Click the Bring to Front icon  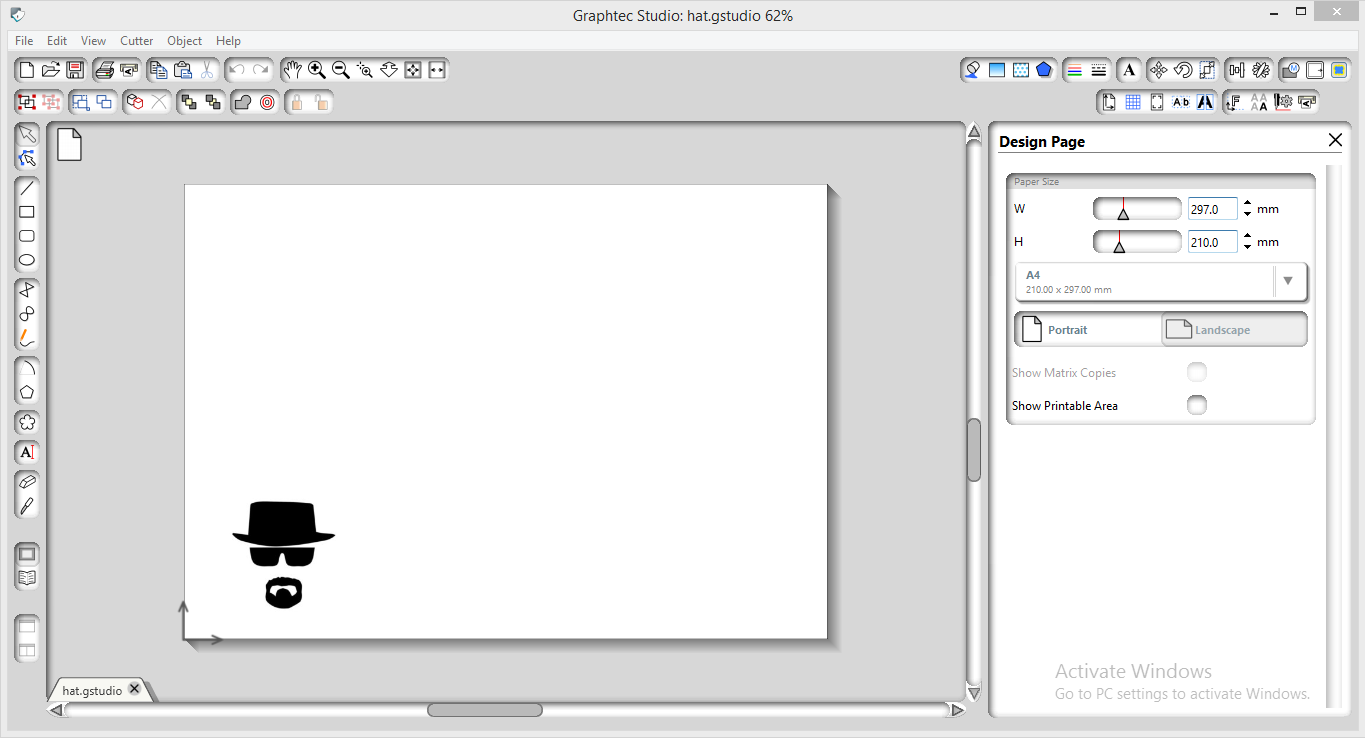click(x=188, y=102)
